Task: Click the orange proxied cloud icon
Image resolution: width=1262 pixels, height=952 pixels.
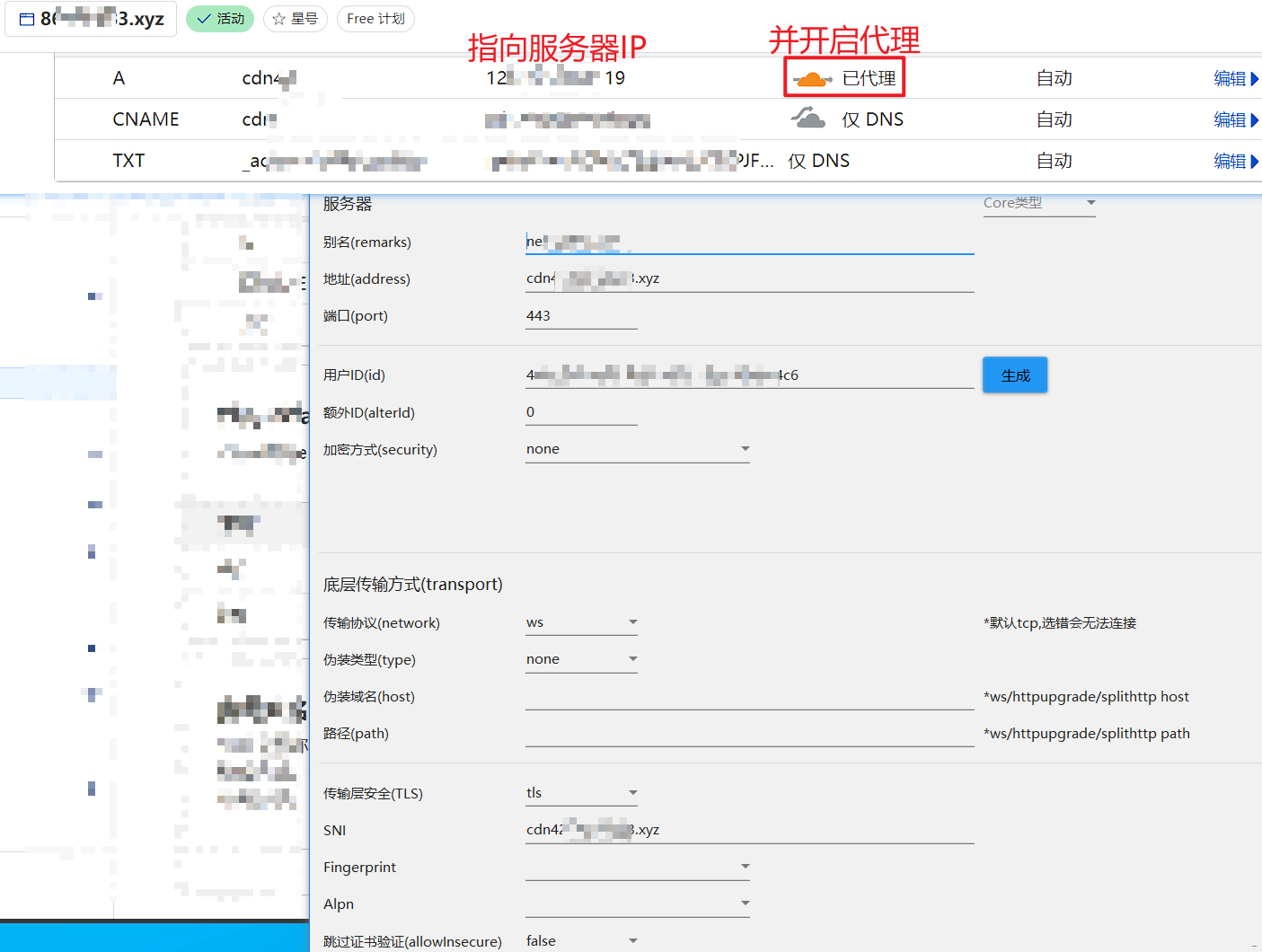Action: [x=812, y=79]
